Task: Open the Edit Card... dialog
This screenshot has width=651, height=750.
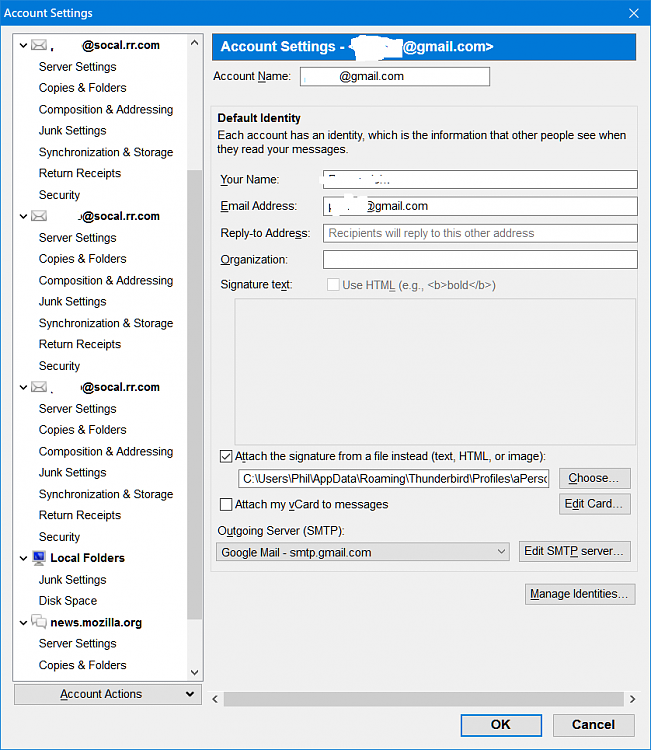Action: pos(595,504)
